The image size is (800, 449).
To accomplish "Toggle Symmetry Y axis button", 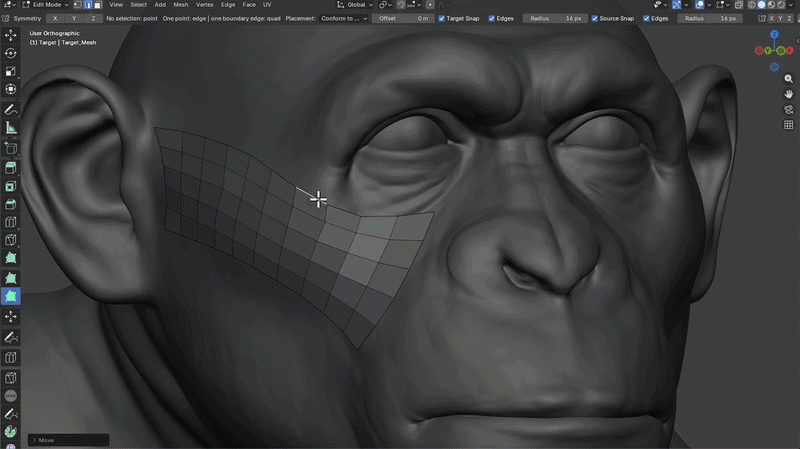I will (74, 18).
